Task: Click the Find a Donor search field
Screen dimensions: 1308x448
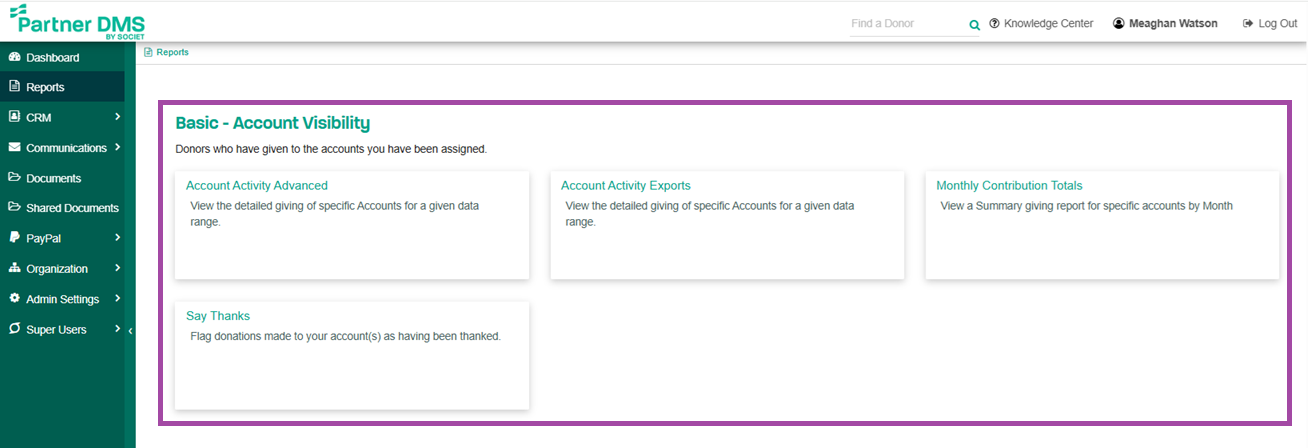Action: point(907,24)
